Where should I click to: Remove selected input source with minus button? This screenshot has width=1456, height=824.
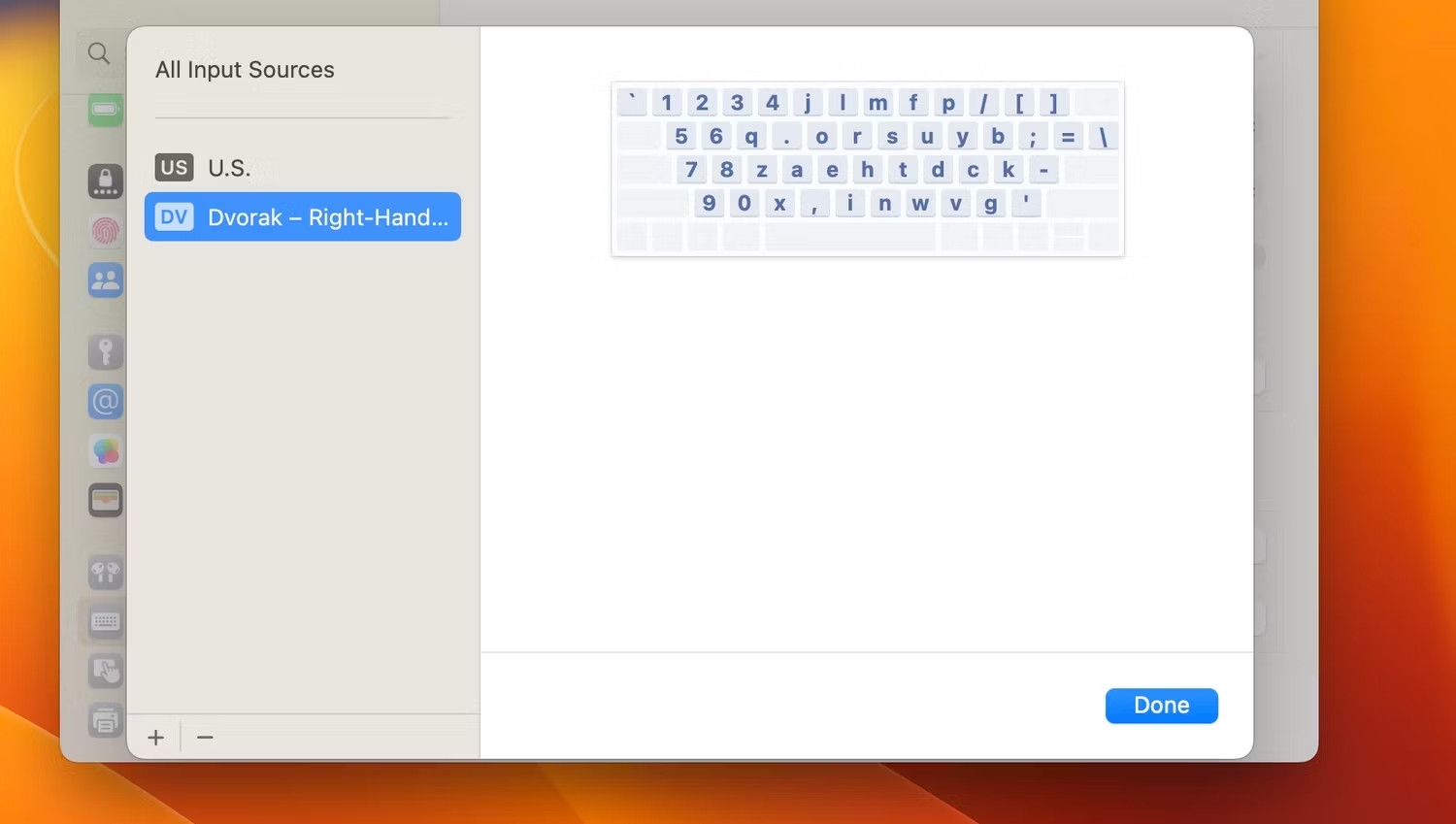click(205, 738)
